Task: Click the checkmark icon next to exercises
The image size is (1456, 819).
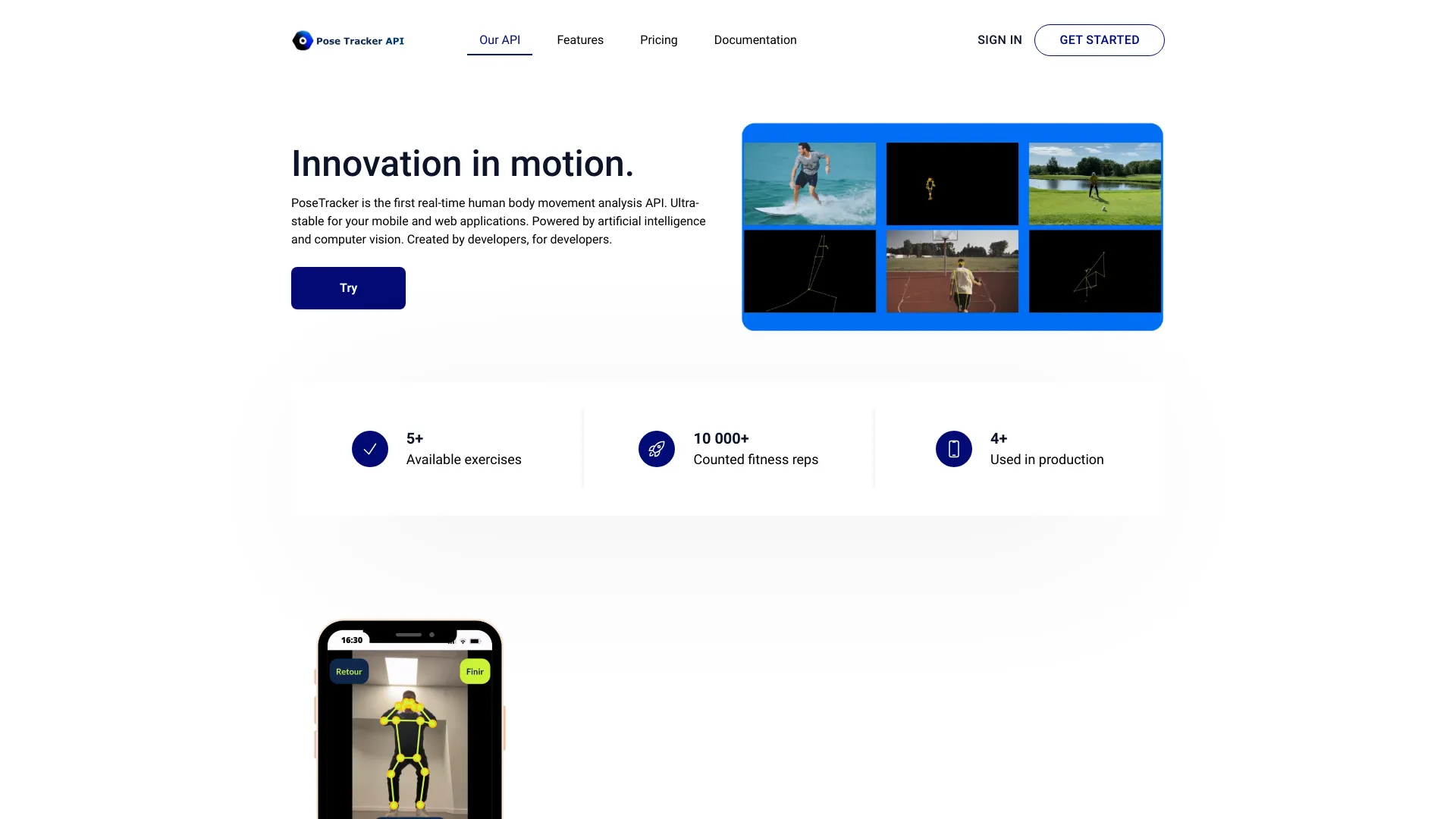Action: (x=370, y=448)
